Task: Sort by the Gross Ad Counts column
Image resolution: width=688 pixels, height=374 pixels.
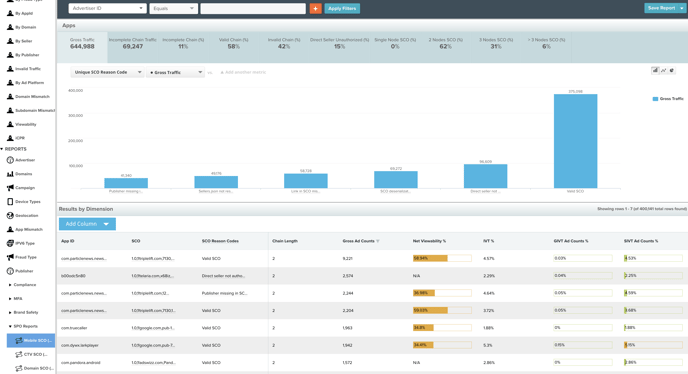Action: [361, 241]
